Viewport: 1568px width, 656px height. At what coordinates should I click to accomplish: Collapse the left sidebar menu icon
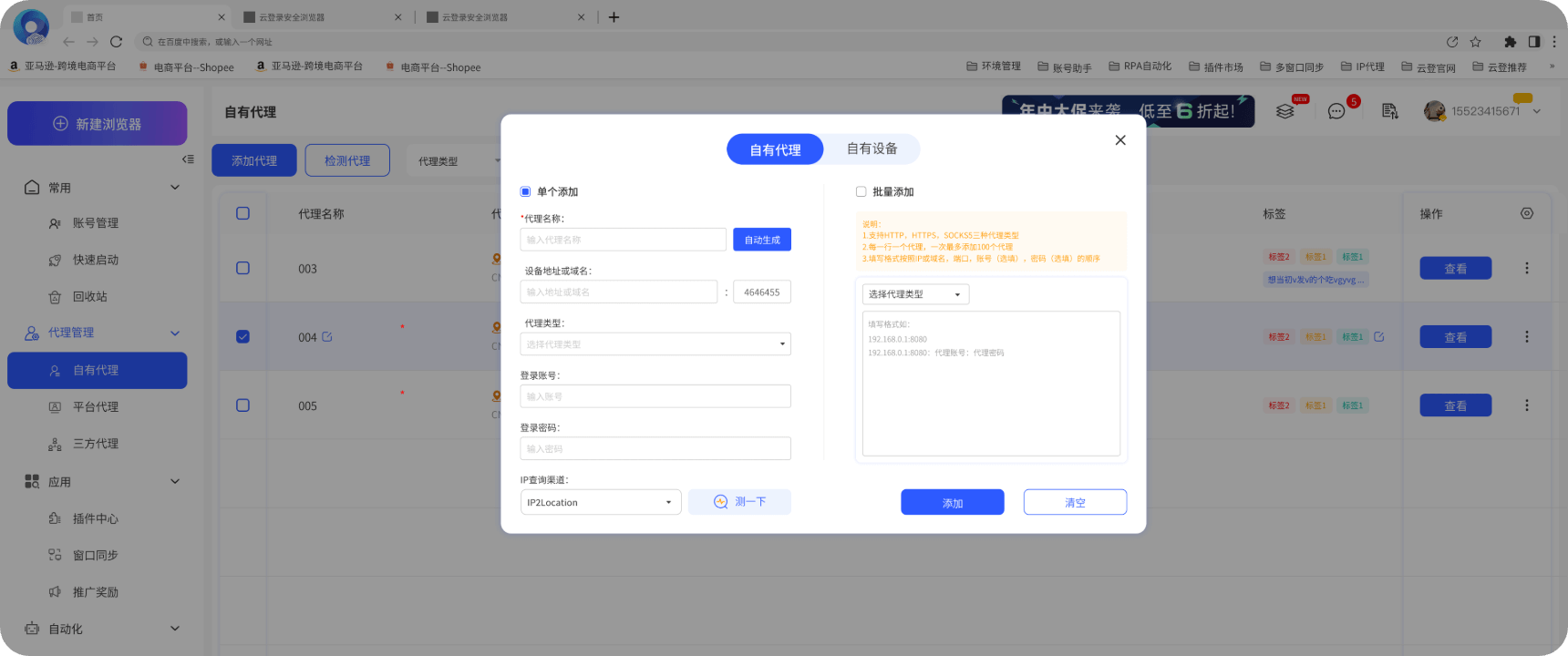point(188,159)
